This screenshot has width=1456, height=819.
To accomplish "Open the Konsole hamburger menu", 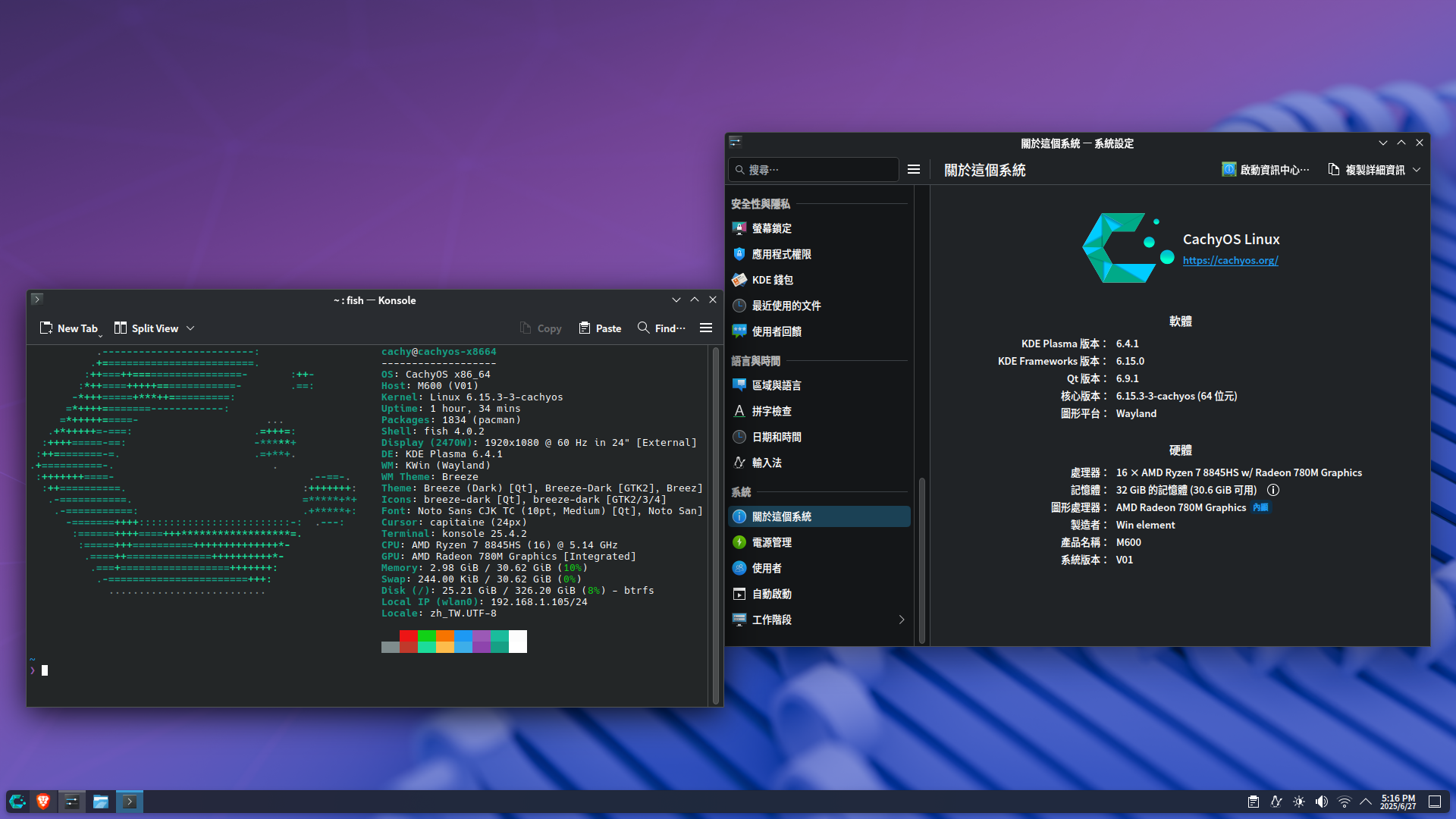I will tap(706, 328).
